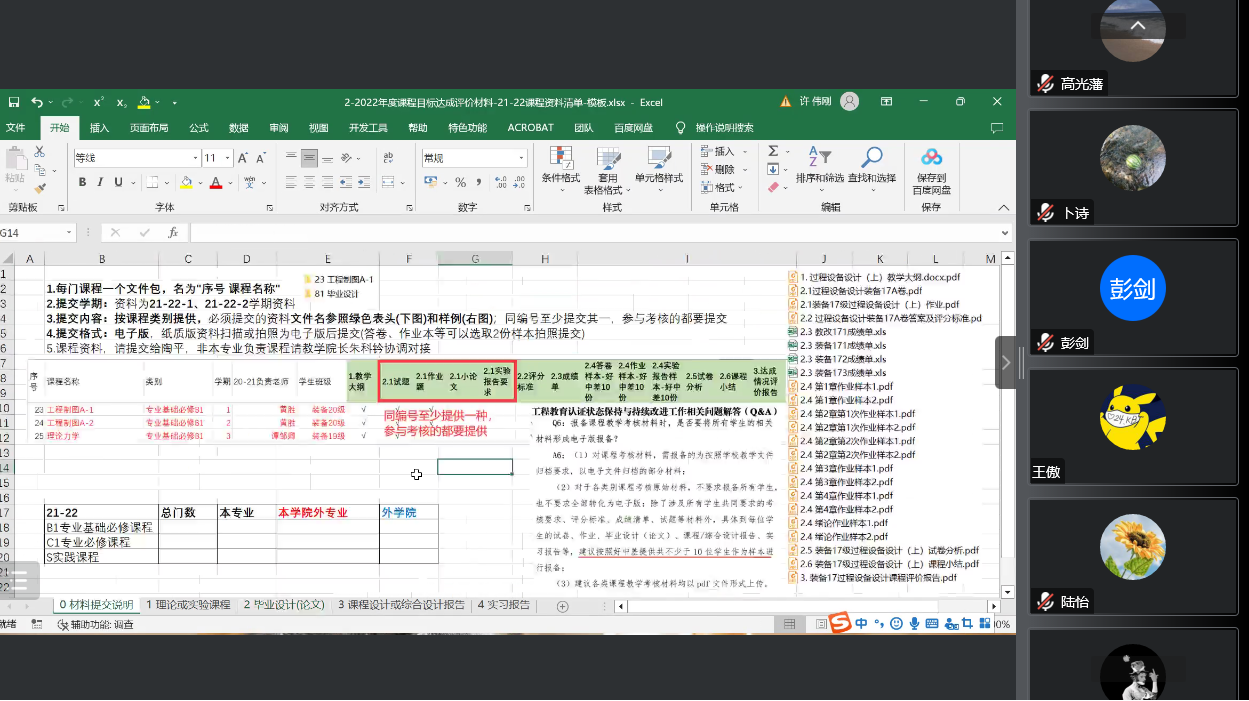Click the Cut scissors icon

pos(40,152)
